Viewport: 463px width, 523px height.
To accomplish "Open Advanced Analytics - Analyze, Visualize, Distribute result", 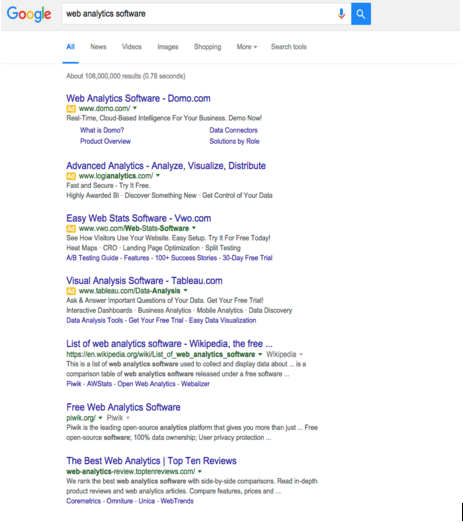I will point(166,166).
